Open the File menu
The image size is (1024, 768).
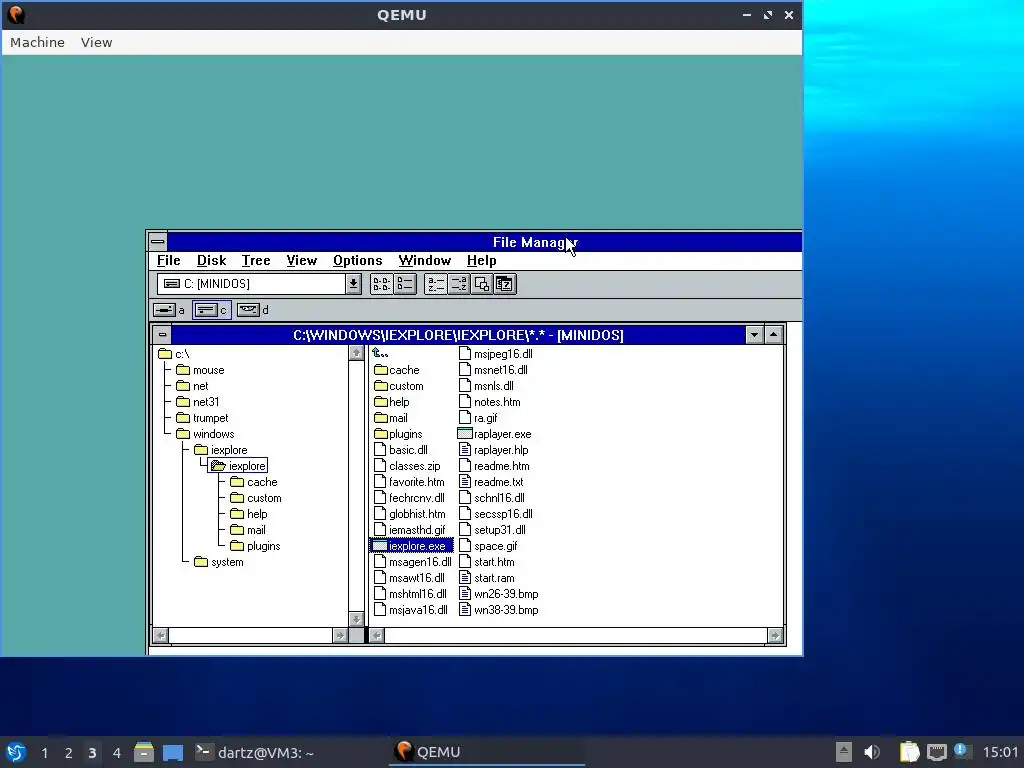coord(168,261)
